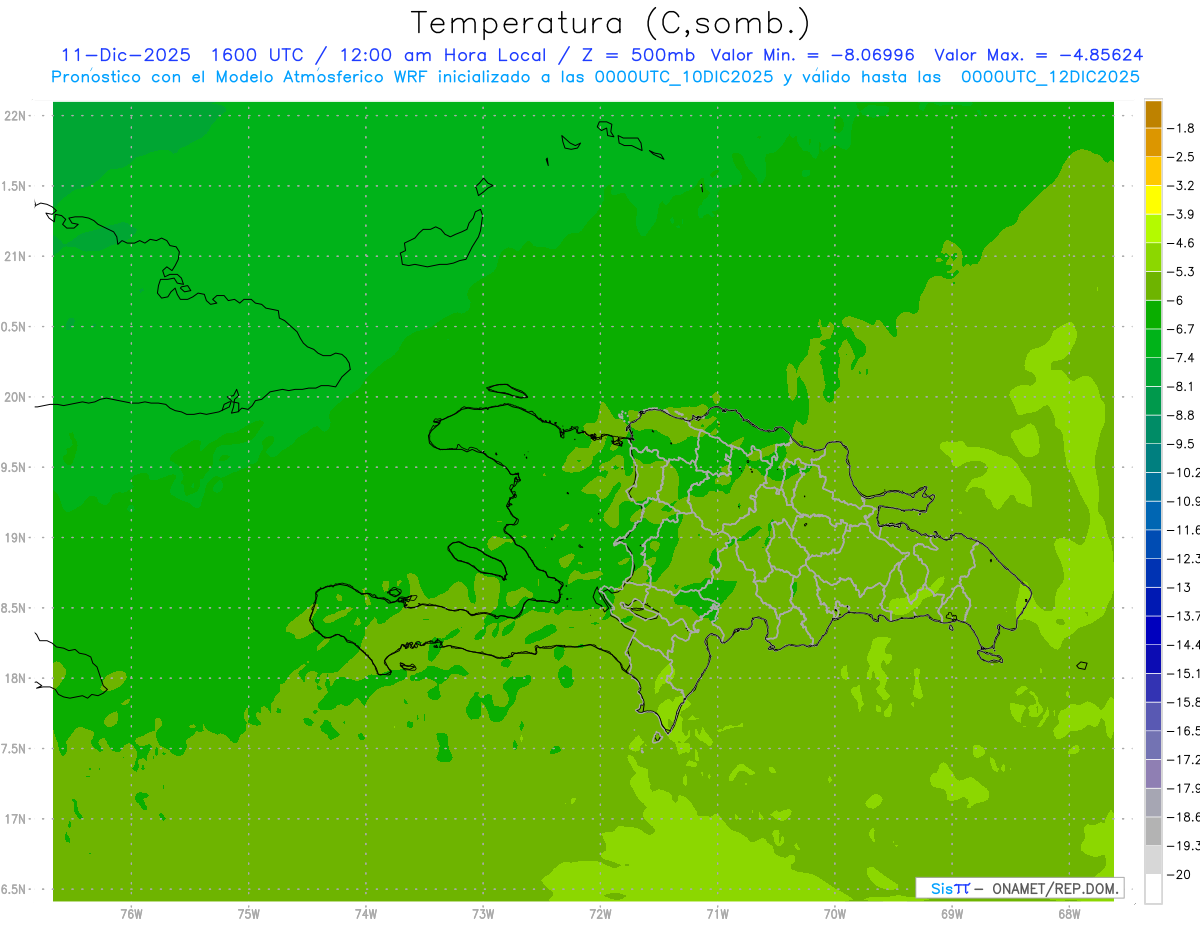
Task: Select the '0000UTC_12DIC2025' valid-until text
Action: pos(1050,77)
